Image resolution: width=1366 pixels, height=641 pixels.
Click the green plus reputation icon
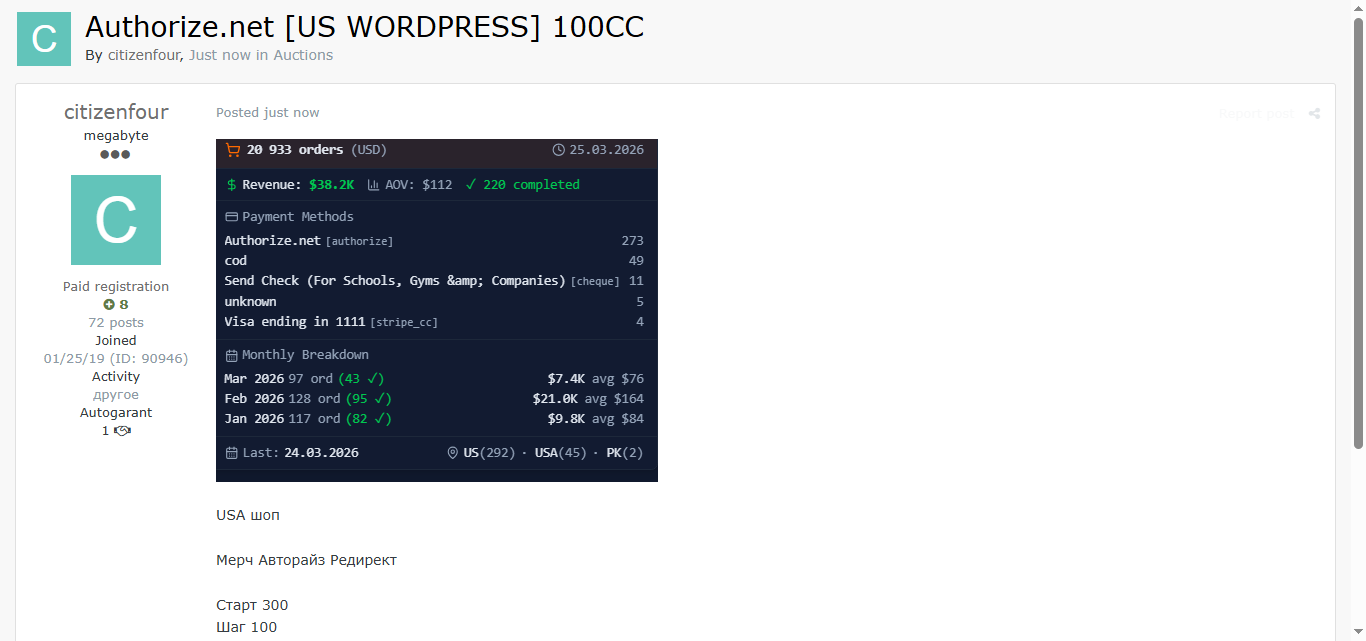(x=109, y=305)
